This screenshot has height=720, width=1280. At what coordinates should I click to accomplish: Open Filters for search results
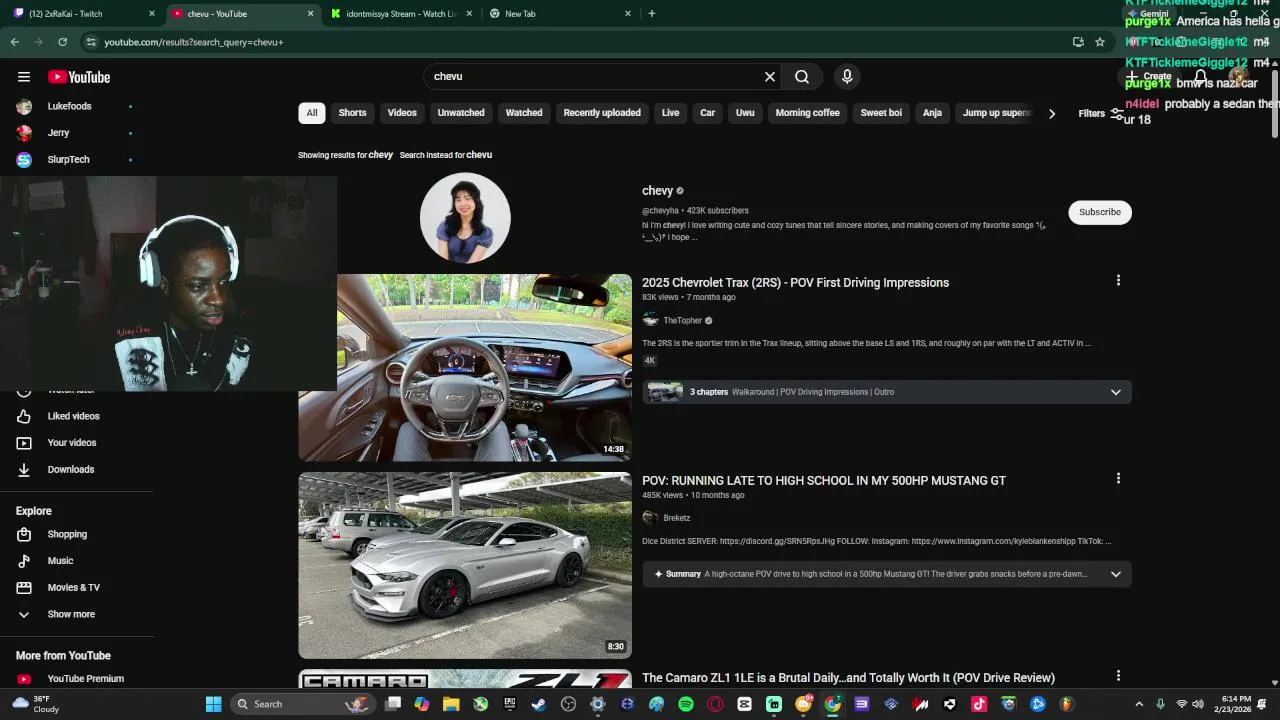pyautogui.click(x=1101, y=113)
